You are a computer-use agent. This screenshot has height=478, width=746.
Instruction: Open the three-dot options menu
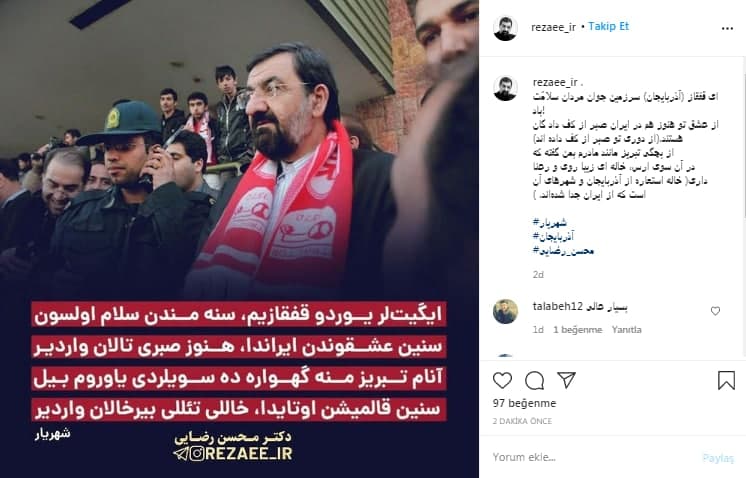727,29
